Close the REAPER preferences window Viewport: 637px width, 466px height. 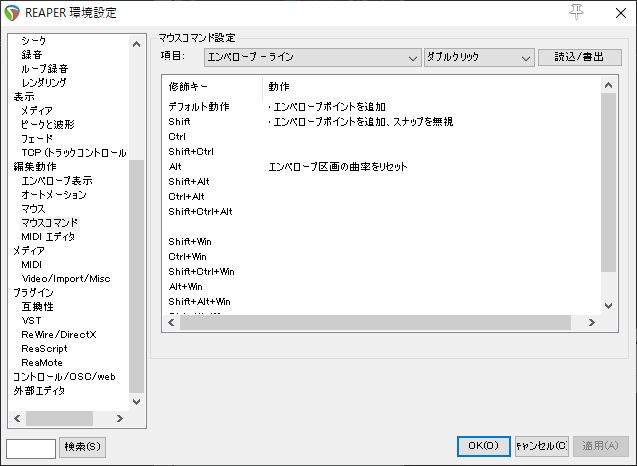pos(620,13)
